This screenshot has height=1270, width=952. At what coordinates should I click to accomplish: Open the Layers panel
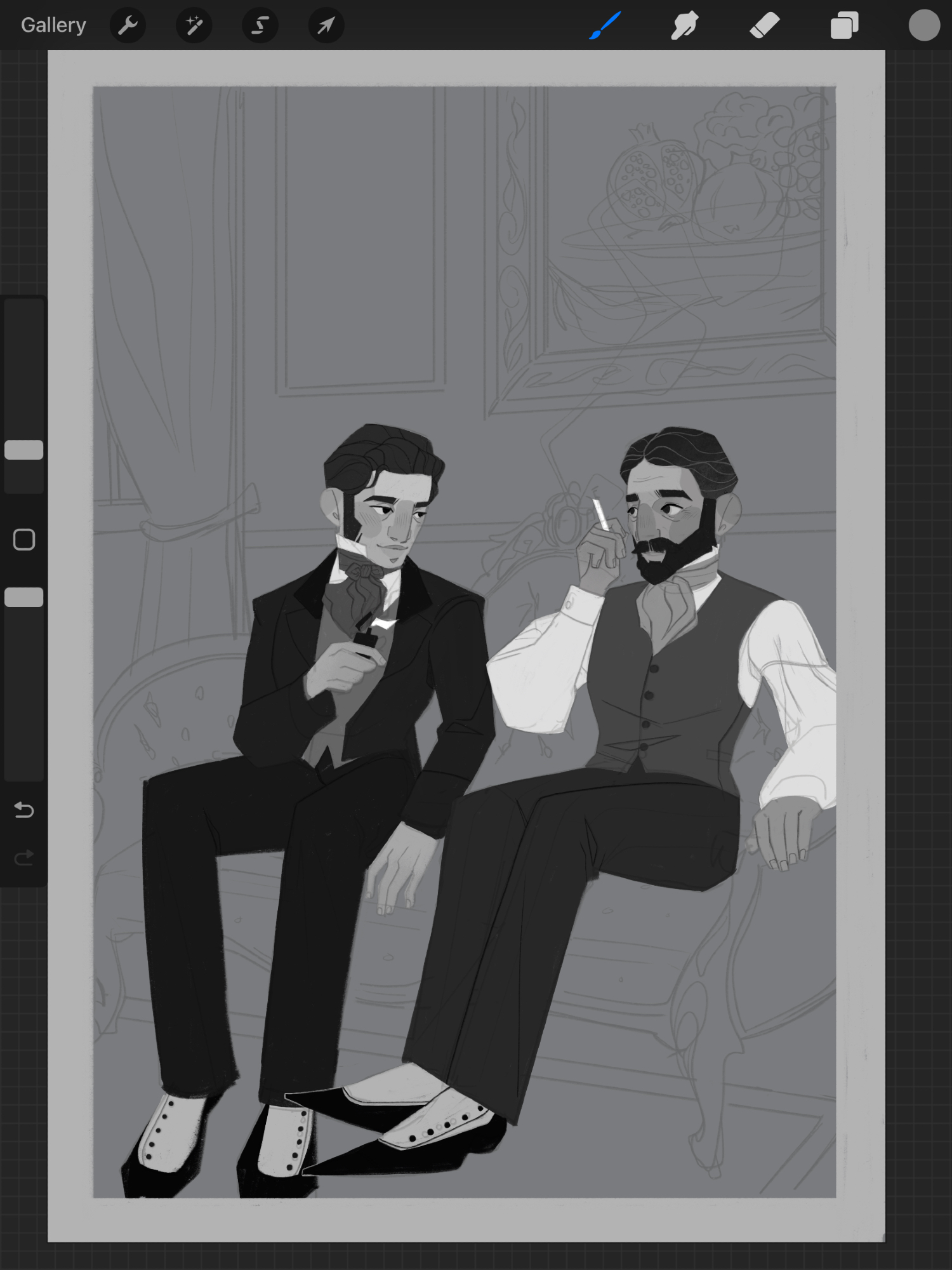click(844, 25)
